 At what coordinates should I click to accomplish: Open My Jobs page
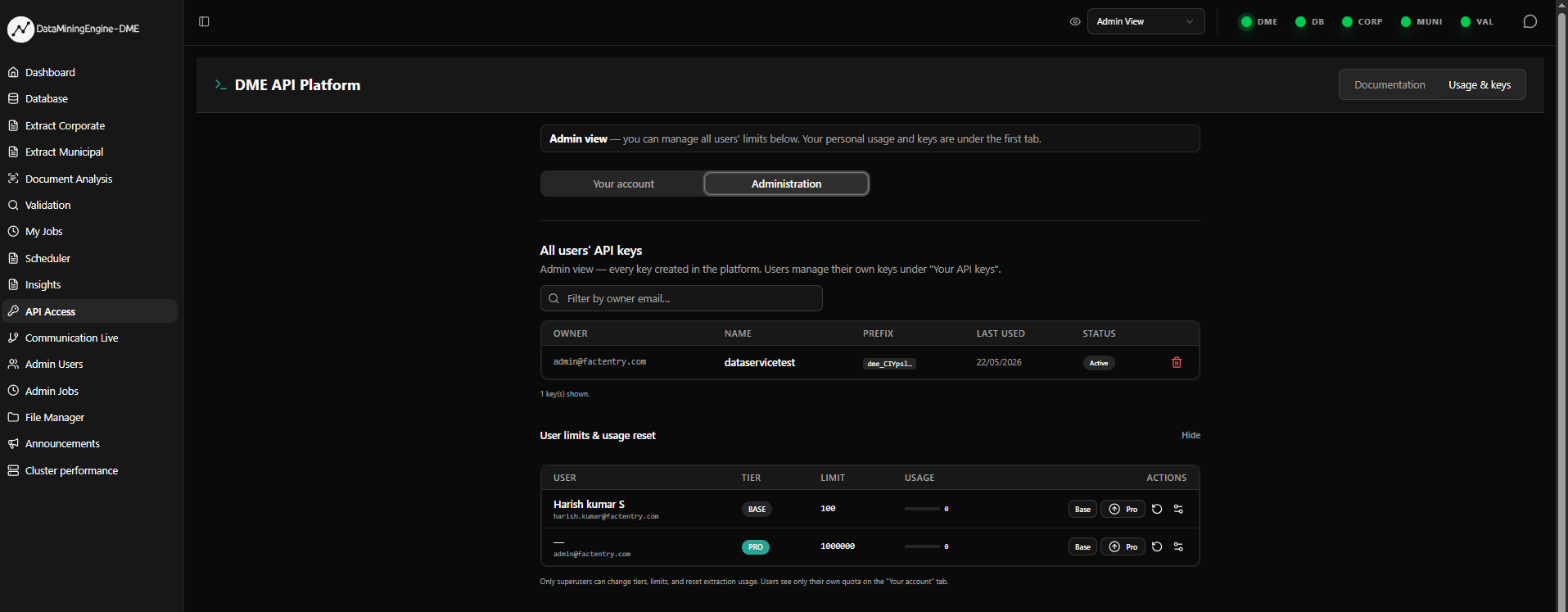tap(90, 231)
